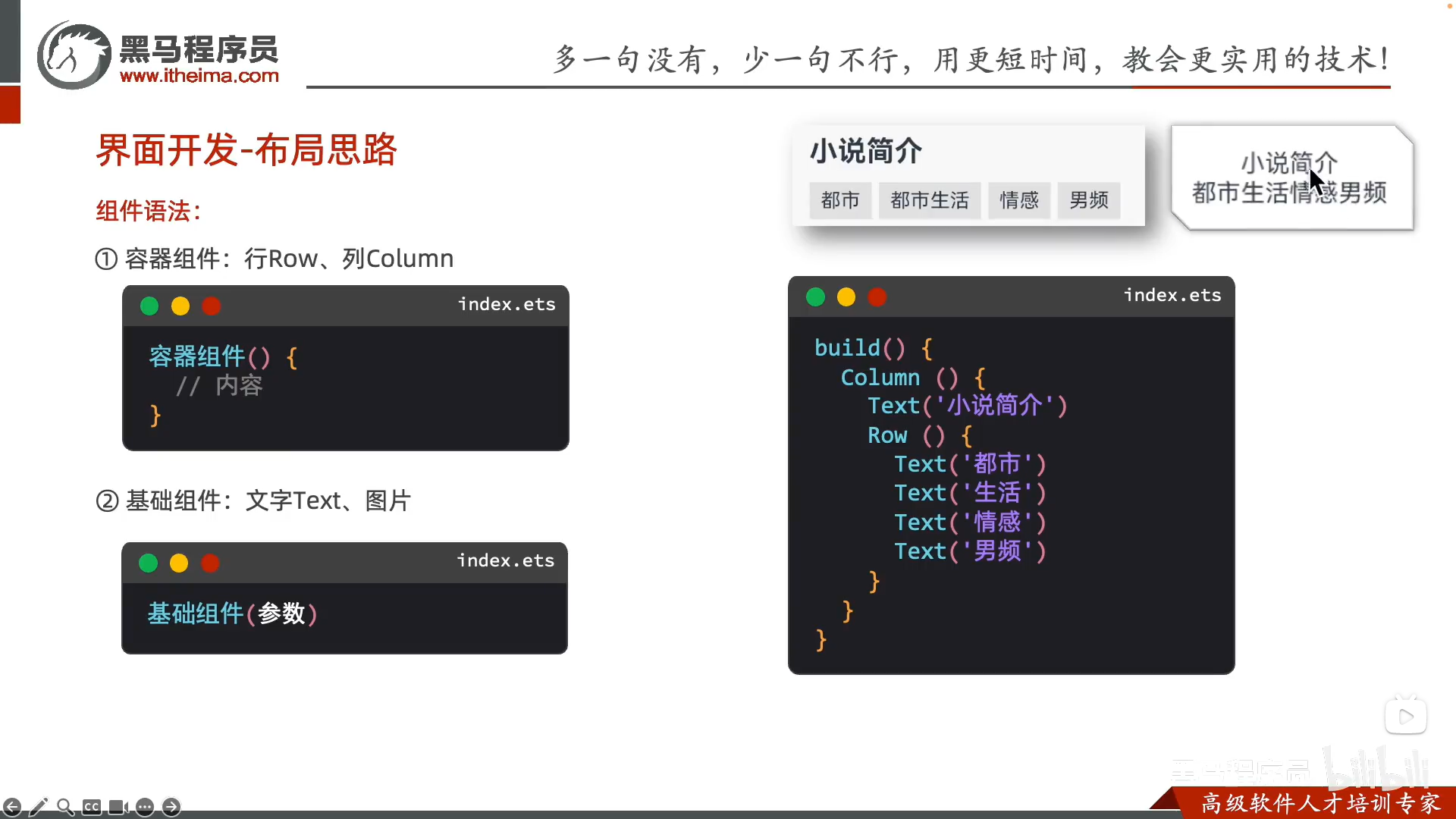Click yellow dot on 基础组件 code window
Viewport: 1456px width, 819px height.
point(179,563)
